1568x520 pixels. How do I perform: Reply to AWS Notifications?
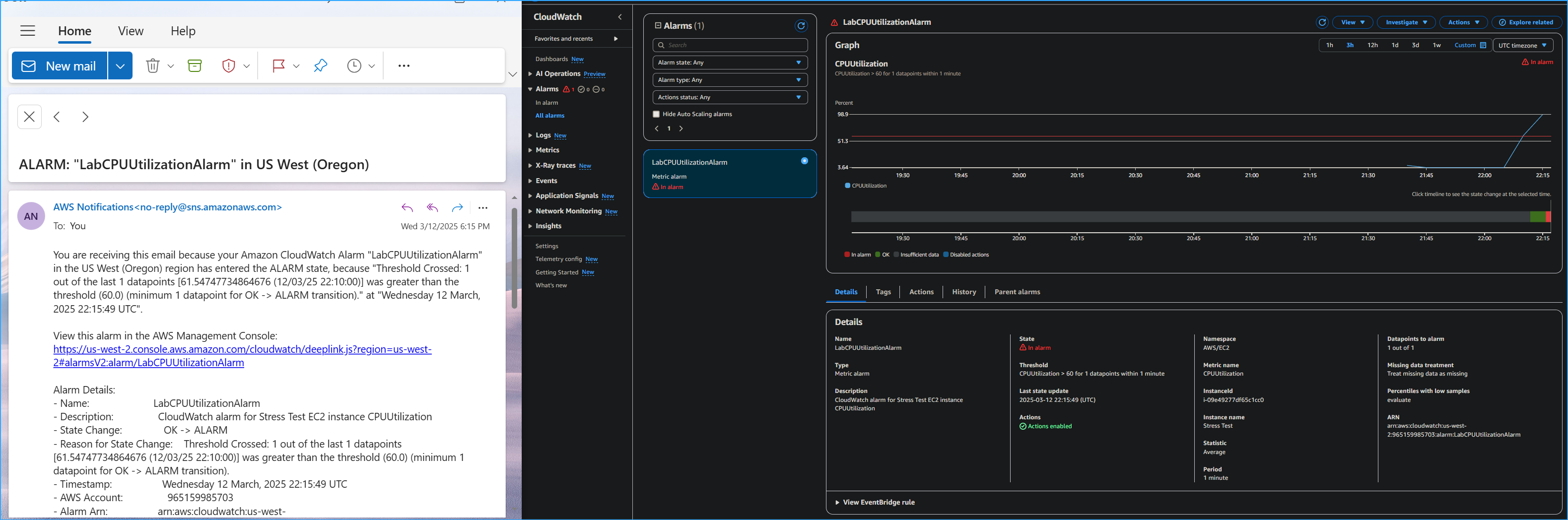pos(407,207)
